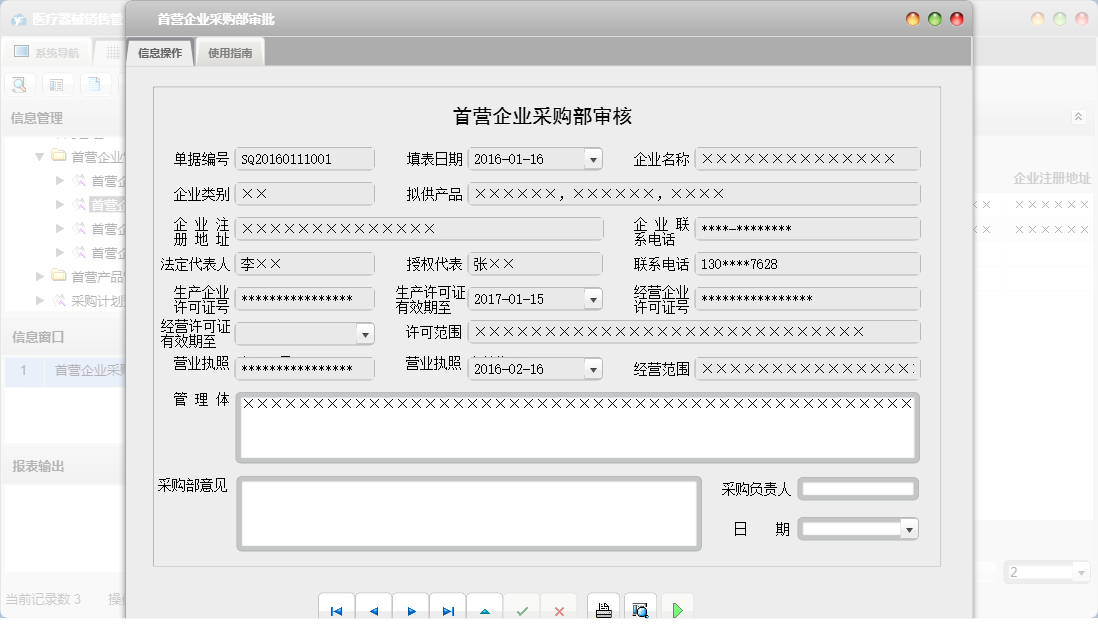Go to the next record
The width and height of the screenshot is (1098, 635).
[411, 607]
